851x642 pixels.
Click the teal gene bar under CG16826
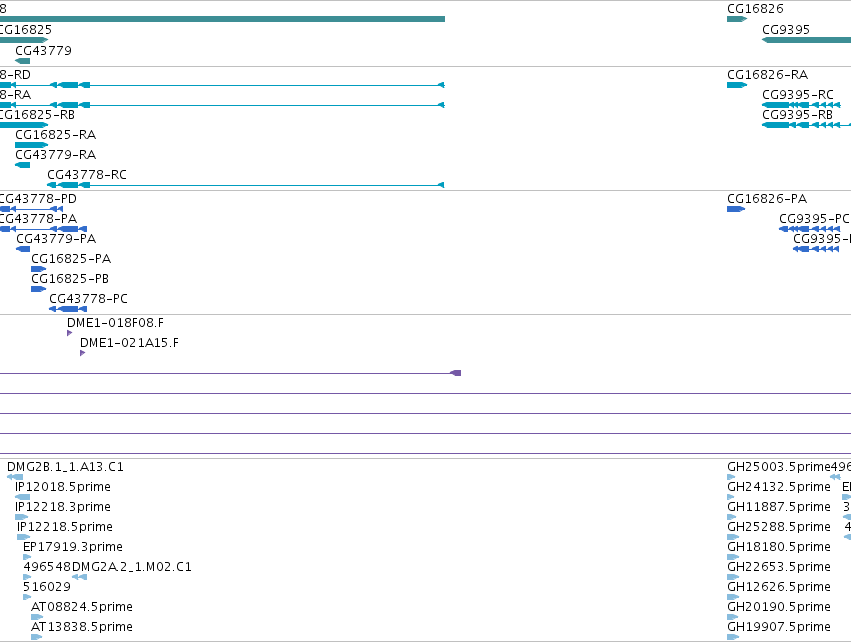pyautogui.click(x=737, y=19)
